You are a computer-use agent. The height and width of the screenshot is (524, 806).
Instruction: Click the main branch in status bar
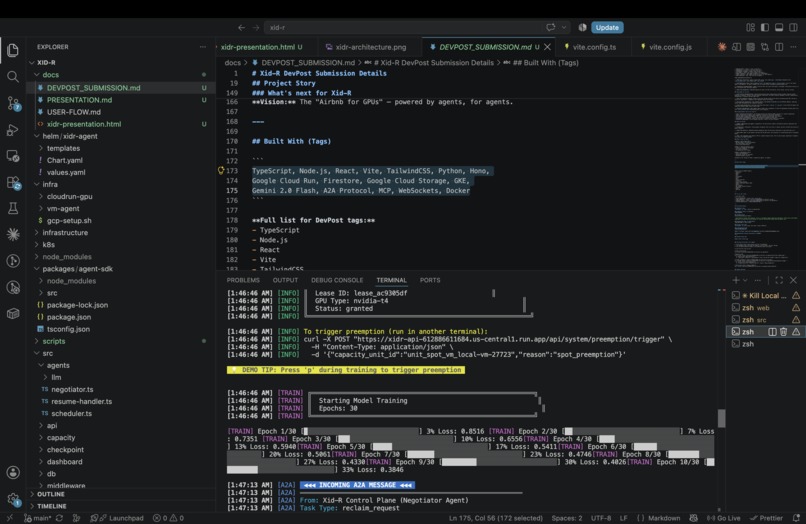(37, 518)
